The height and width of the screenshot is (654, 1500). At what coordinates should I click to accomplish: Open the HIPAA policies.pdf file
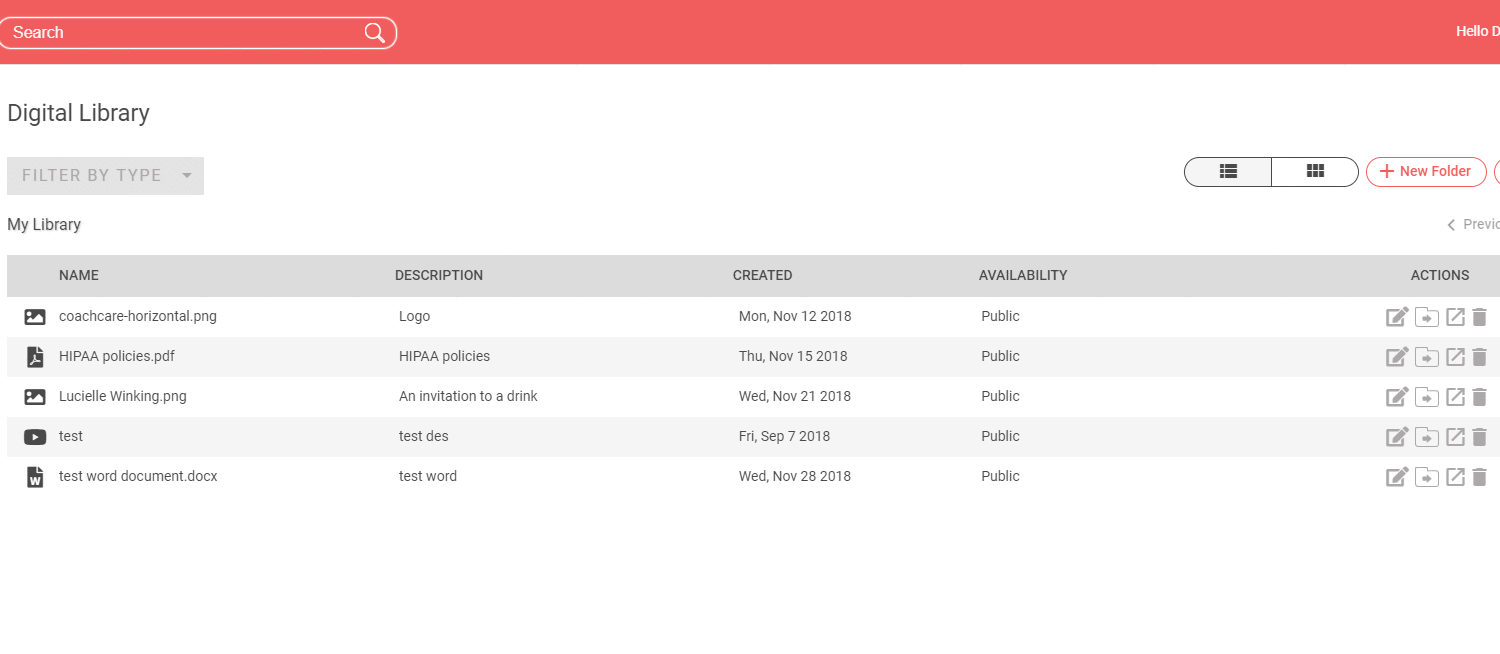117,356
